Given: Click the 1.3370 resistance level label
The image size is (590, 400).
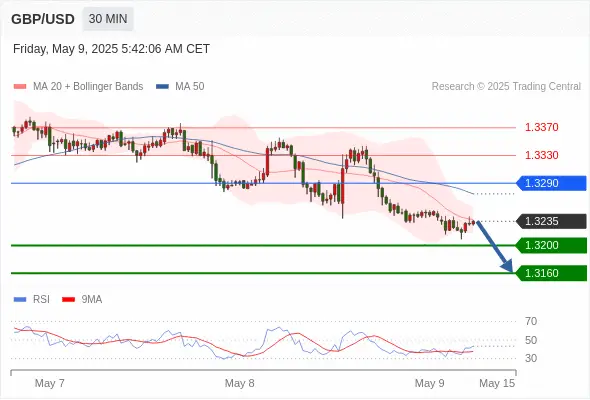Looking at the screenshot, I should coord(541,127).
